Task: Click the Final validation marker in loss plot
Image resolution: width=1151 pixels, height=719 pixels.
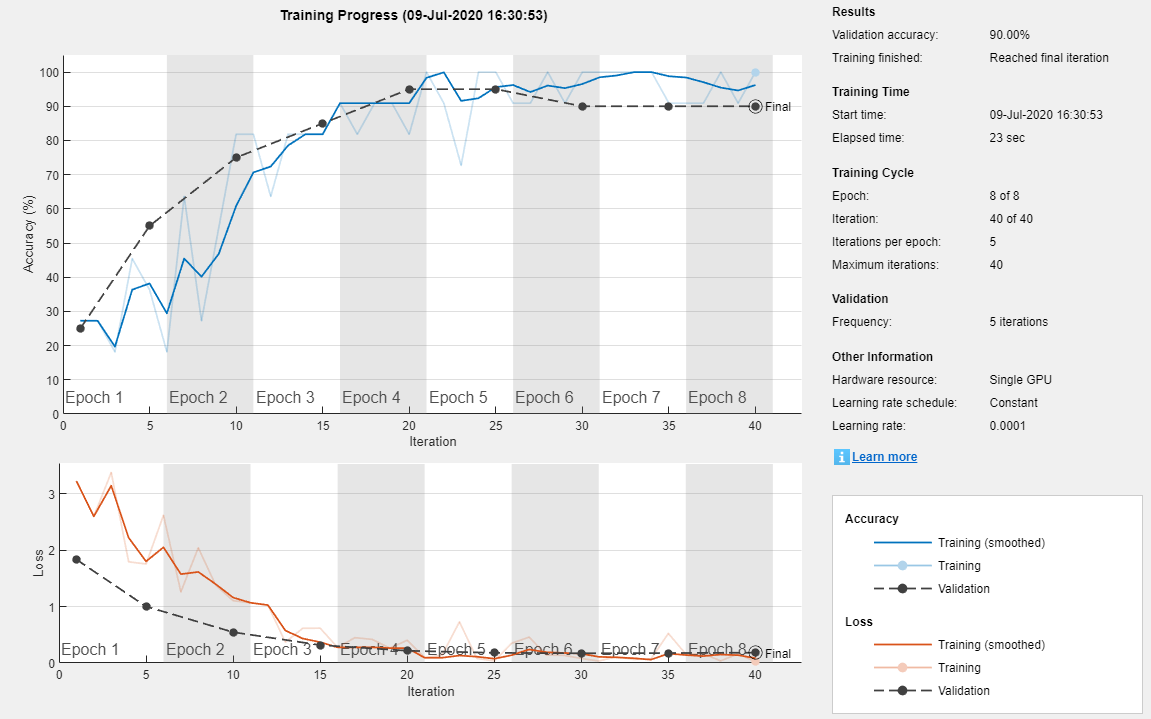Action: click(755, 653)
